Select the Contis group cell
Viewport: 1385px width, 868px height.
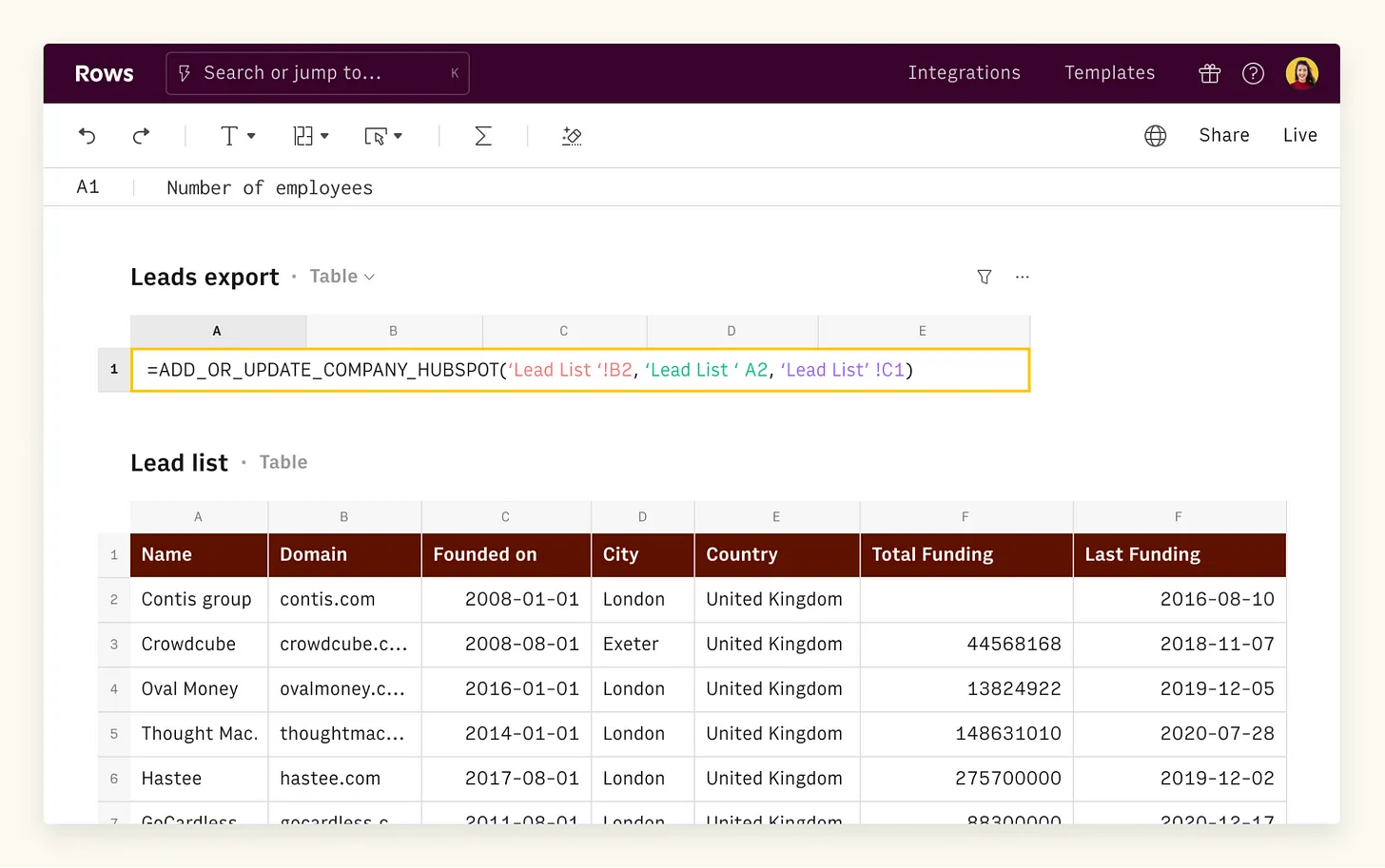(x=199, y=600)
